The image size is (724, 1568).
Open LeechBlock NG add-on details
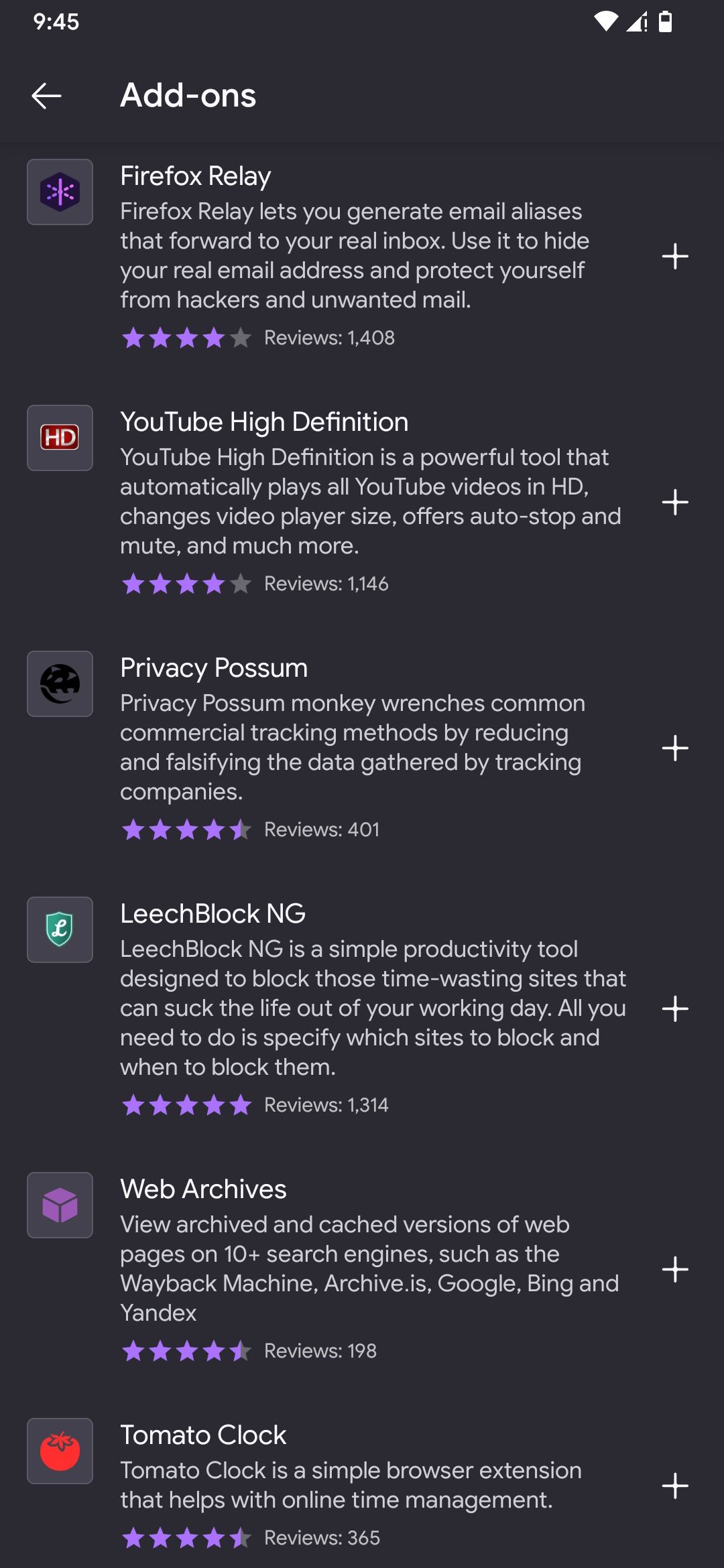tap(213, 914)
